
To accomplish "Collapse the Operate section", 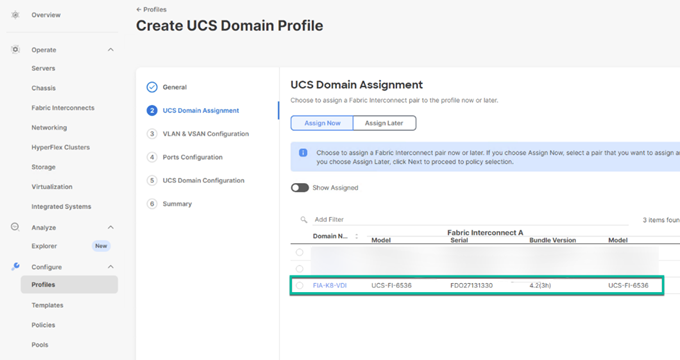I will 111,50.
